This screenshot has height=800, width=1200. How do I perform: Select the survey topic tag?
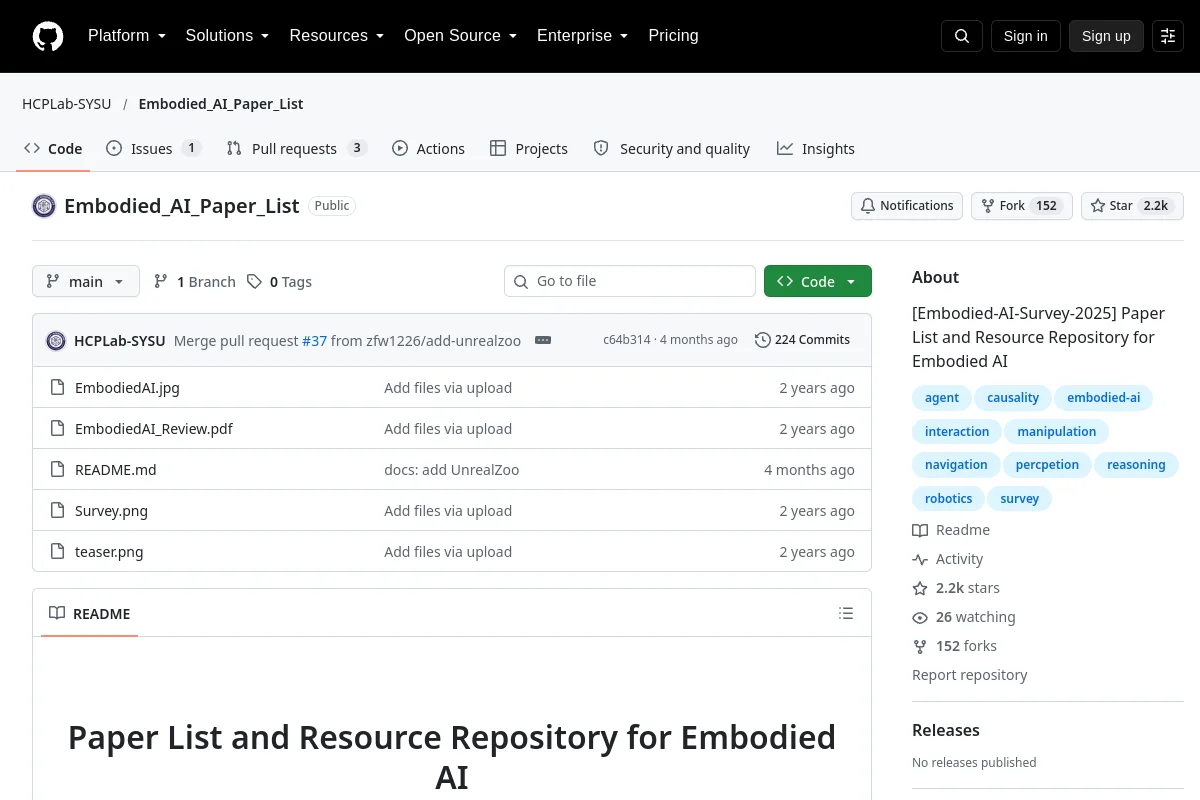(x=1020, y=499)
